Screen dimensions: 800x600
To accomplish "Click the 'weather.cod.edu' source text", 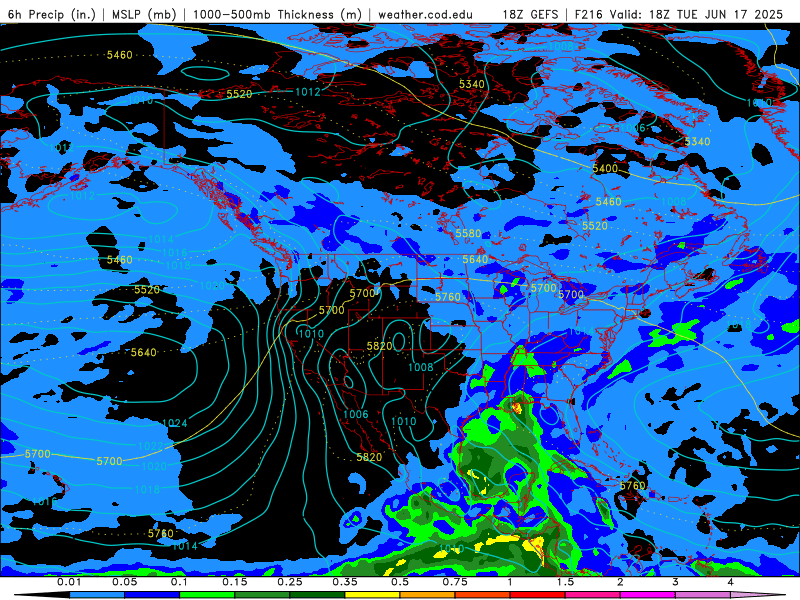I will 425,14.
